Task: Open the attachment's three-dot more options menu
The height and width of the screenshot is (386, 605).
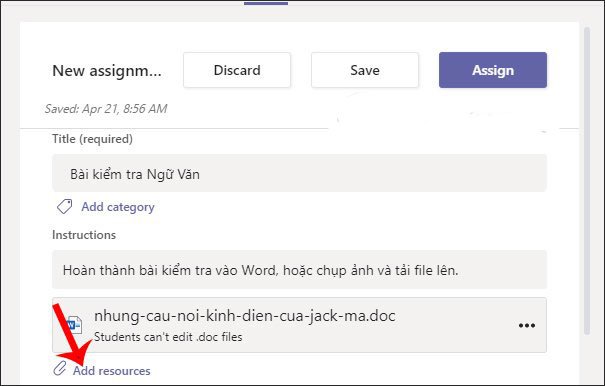Action: (527, 325)
